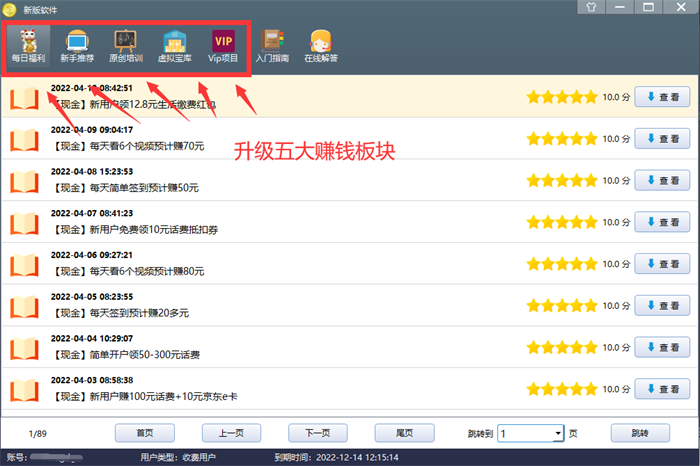Image resolution: width=700 pixels, height=466 pixels.
Task: Open the 每日福利 lucky cat tab
Action: point(28,46)
